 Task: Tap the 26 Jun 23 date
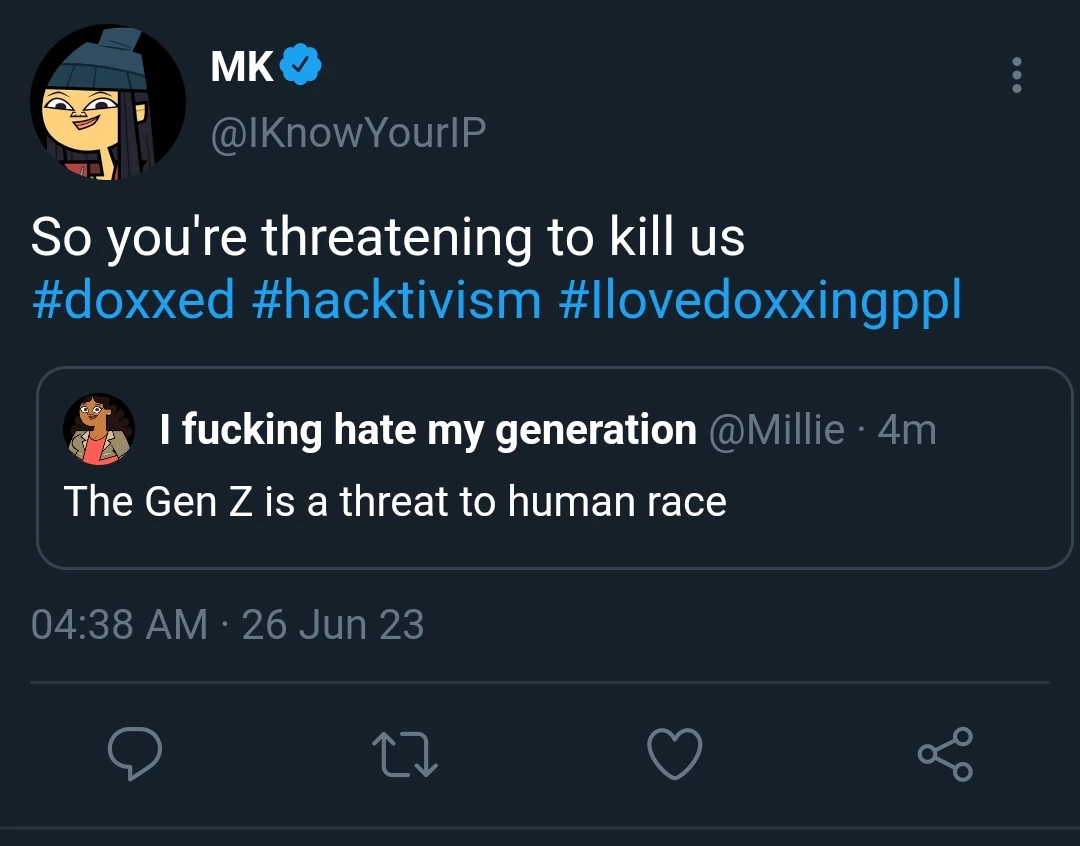click(x=333, y=625)
